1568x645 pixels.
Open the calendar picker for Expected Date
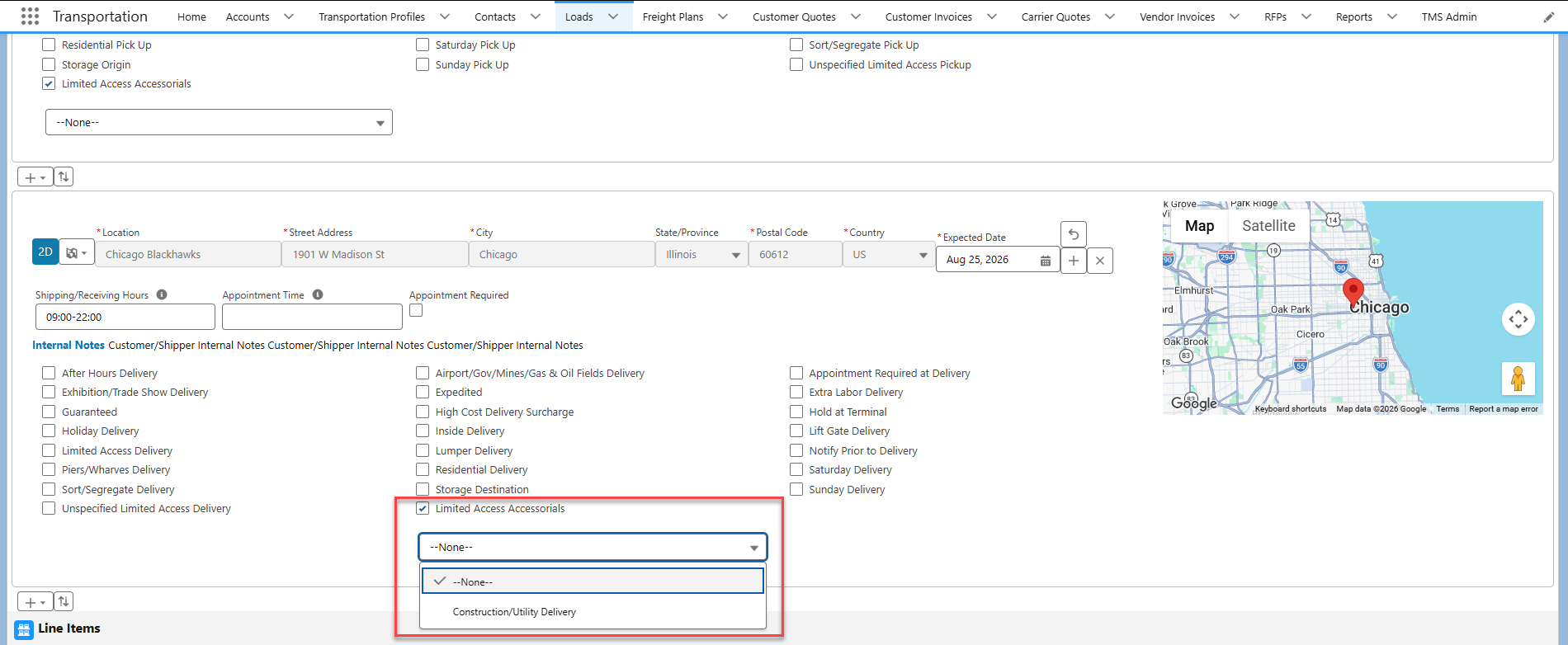1046,260
